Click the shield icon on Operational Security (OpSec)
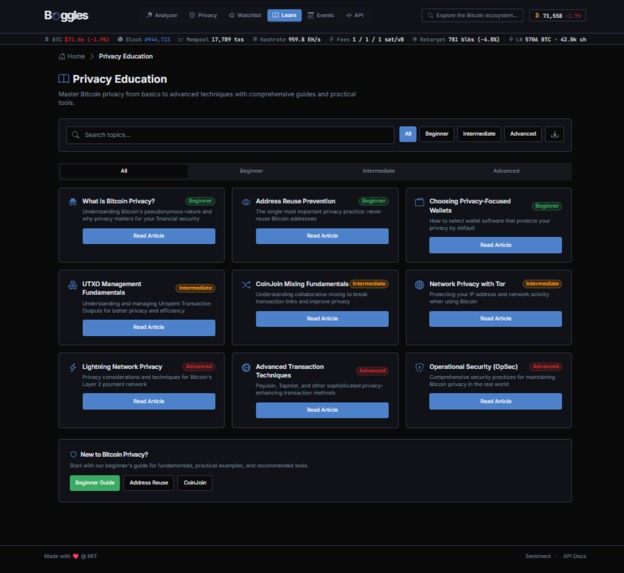 (x=419, y=367)
